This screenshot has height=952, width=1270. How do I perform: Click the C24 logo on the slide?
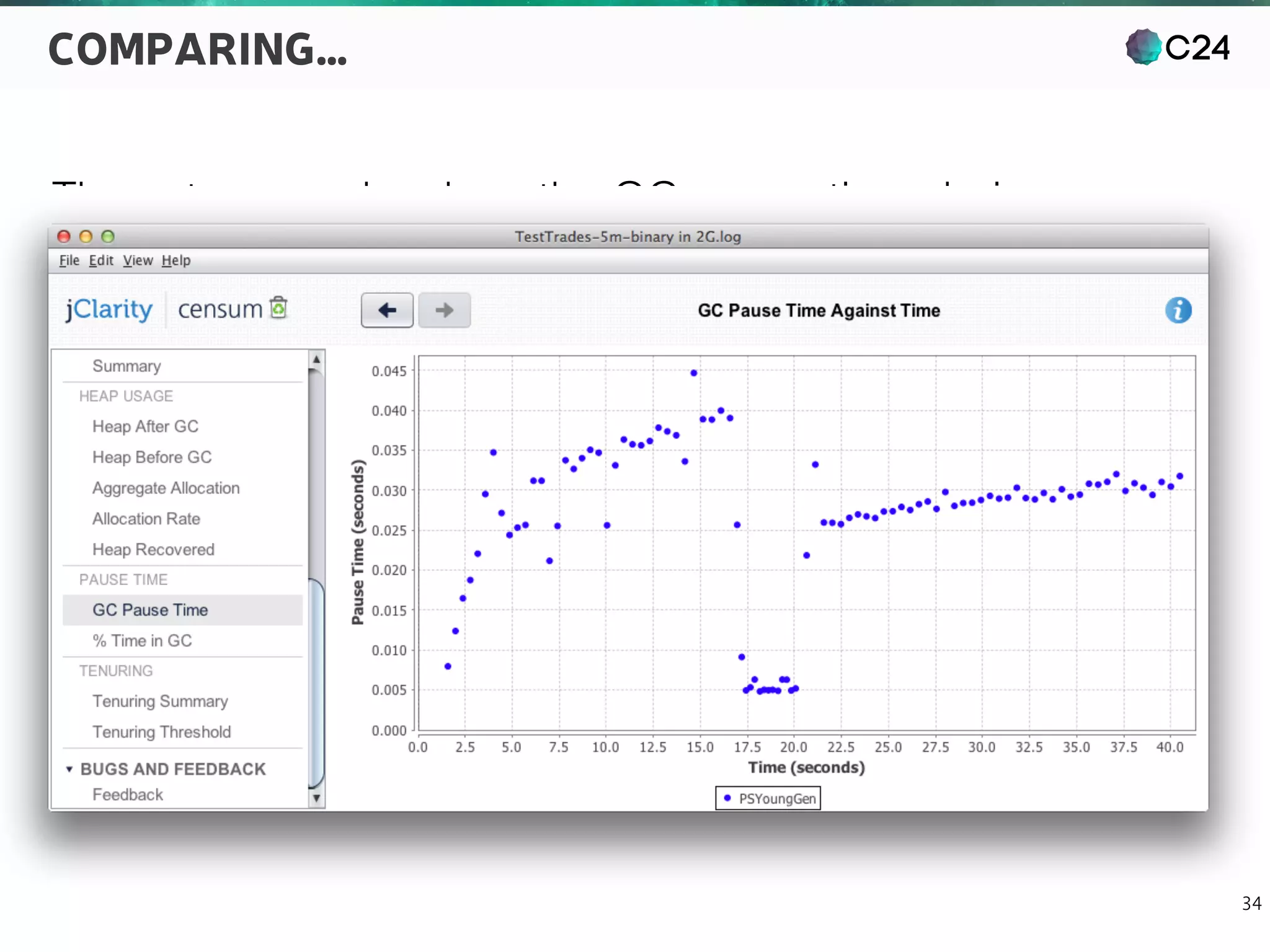click(1177, 47)
